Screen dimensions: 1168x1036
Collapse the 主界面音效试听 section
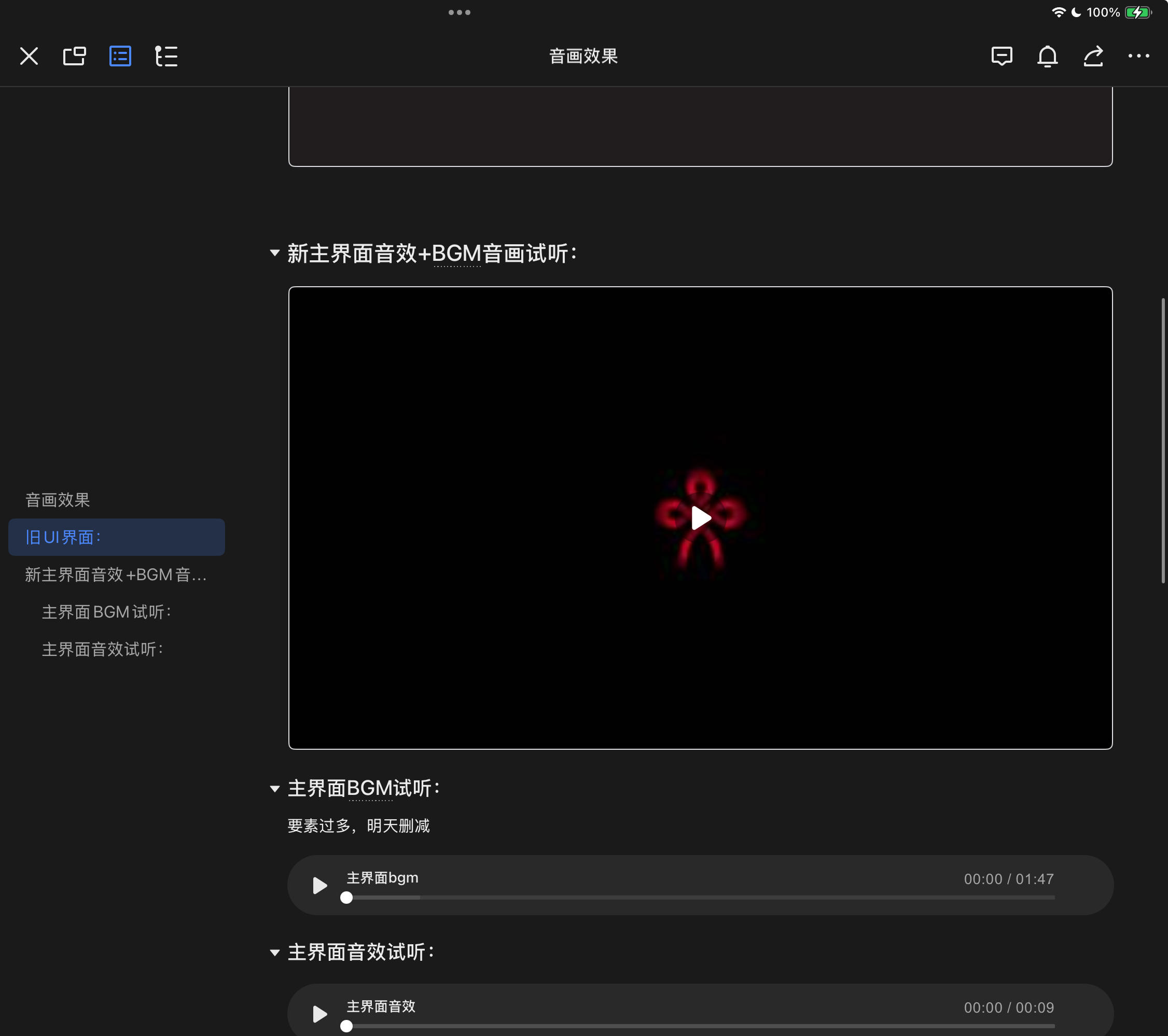[274, 953]
